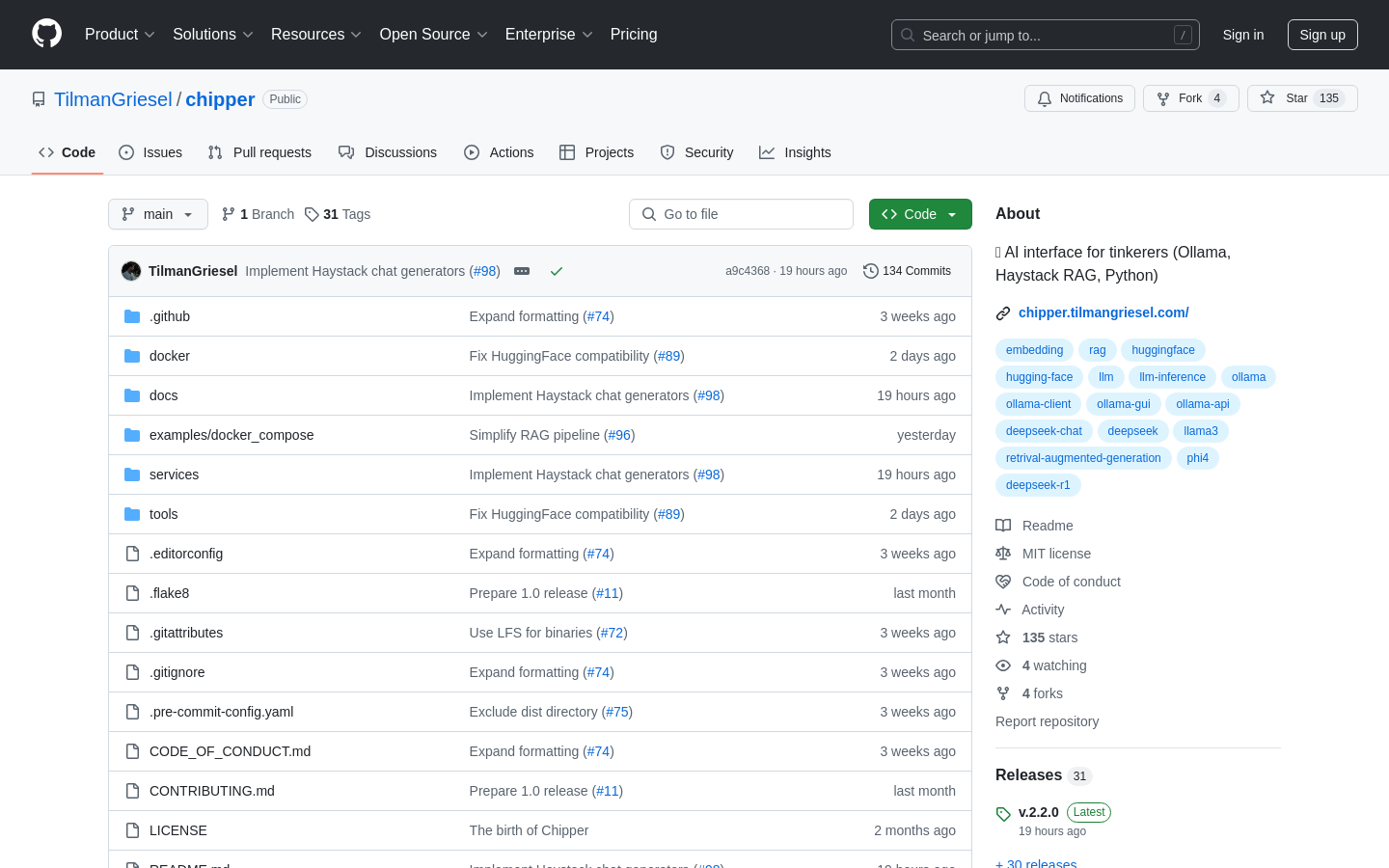
Task: Open the Releases 31 heading link
Action: [x=1043, y=775]
